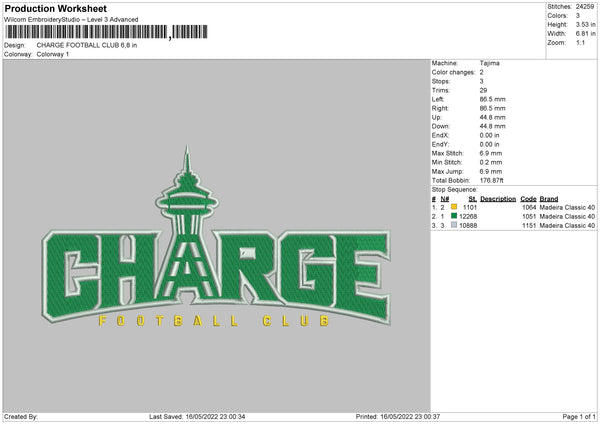Click the light gray thread color swatch
Screen dimensions: 600x424
pyautogui.click(x=454, y=225)
